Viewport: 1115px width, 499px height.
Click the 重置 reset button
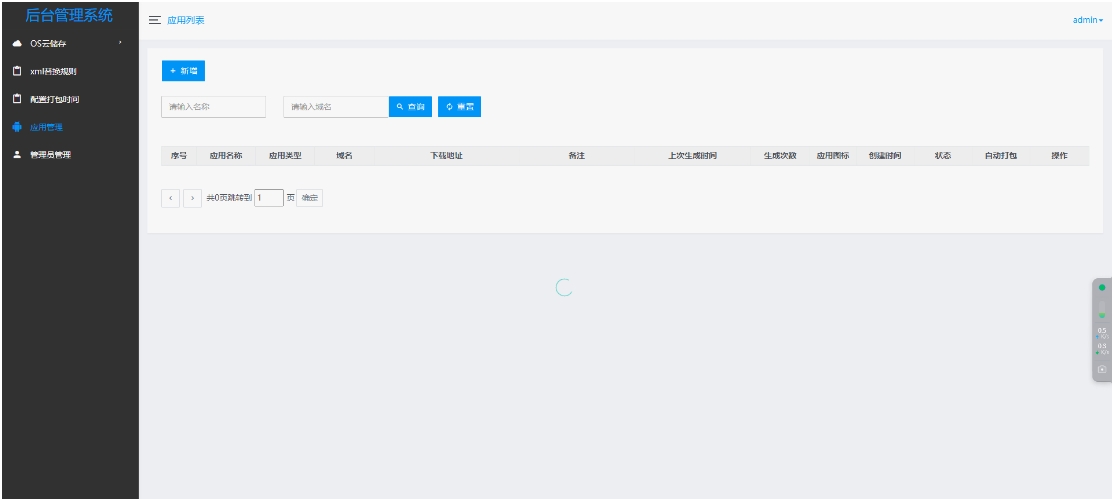[x=459, y=107]
